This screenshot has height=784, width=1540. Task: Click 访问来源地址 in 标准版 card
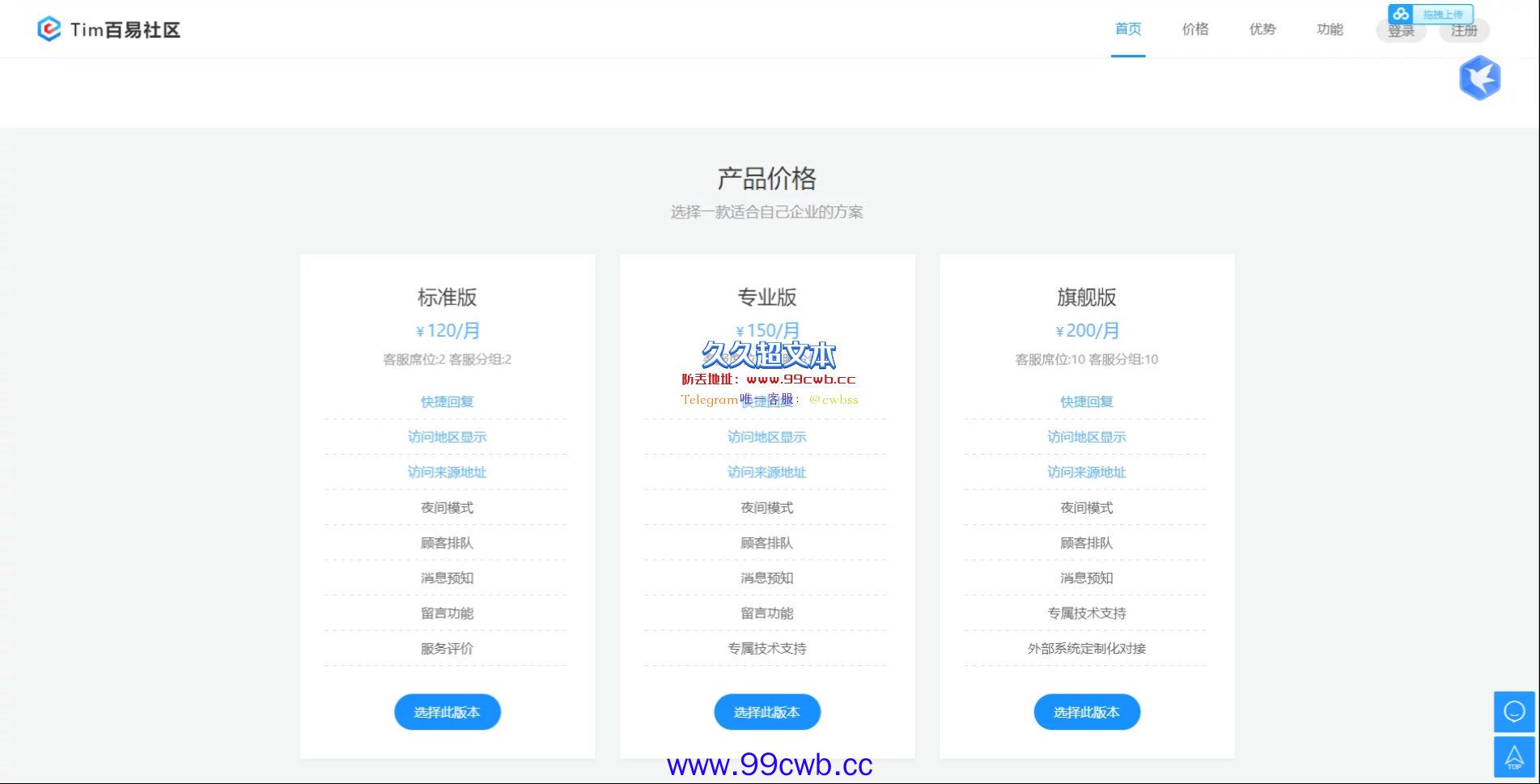tap(448, 473)
